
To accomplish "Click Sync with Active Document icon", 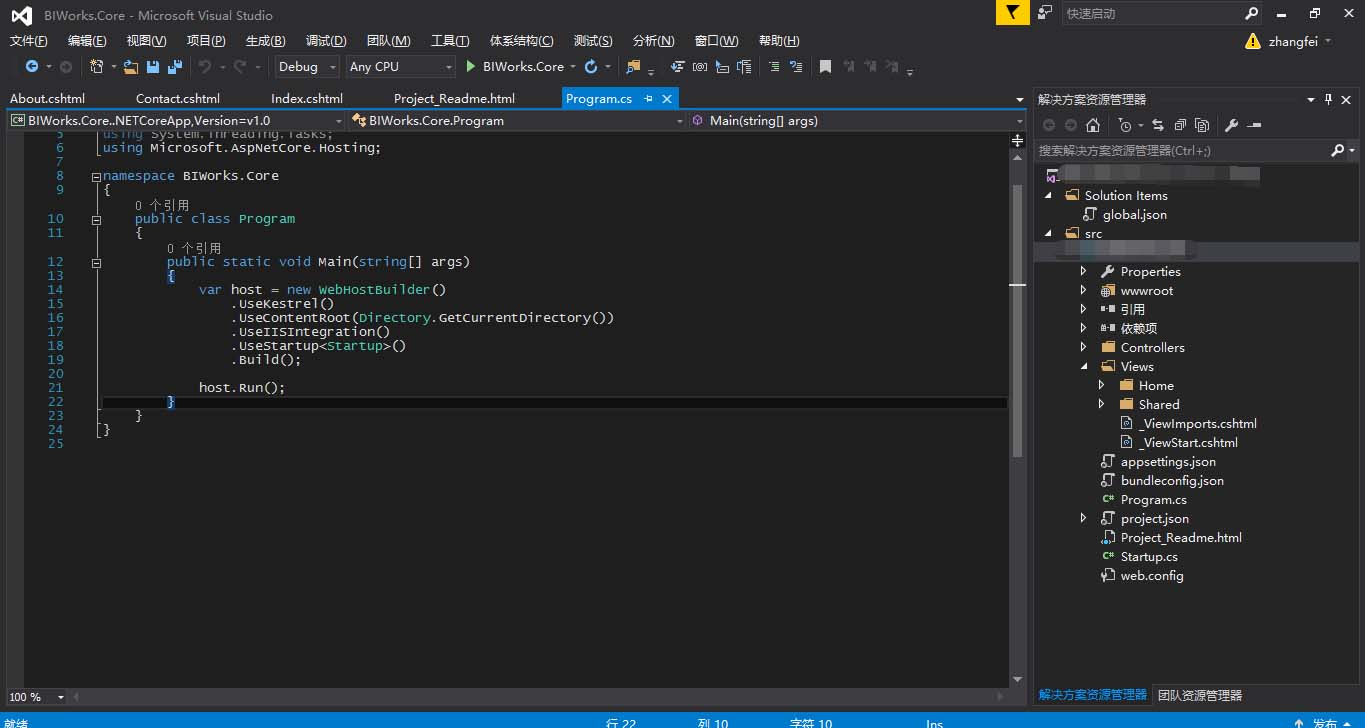I will [x=1158, y=125].
